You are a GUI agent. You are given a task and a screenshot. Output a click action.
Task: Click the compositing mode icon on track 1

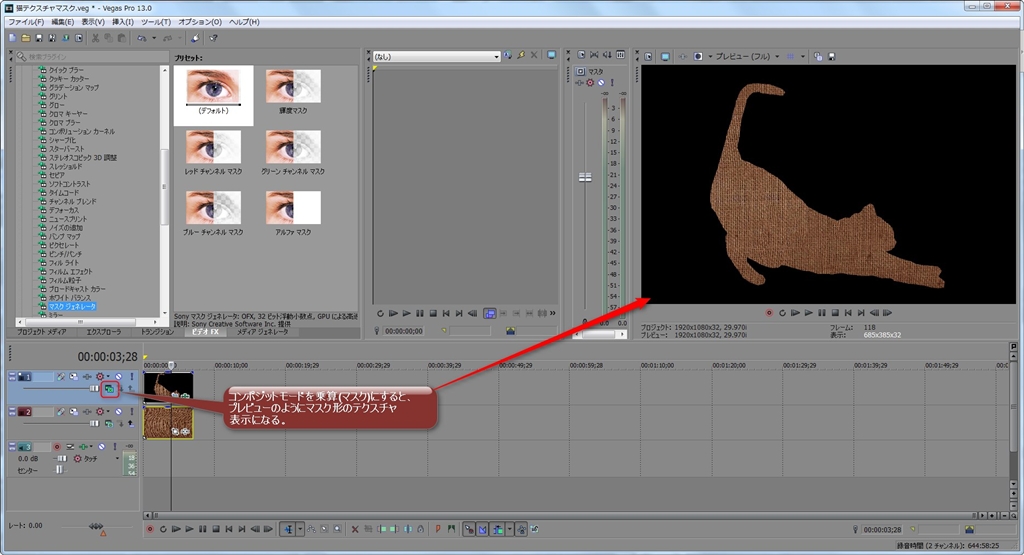point(108,390)
